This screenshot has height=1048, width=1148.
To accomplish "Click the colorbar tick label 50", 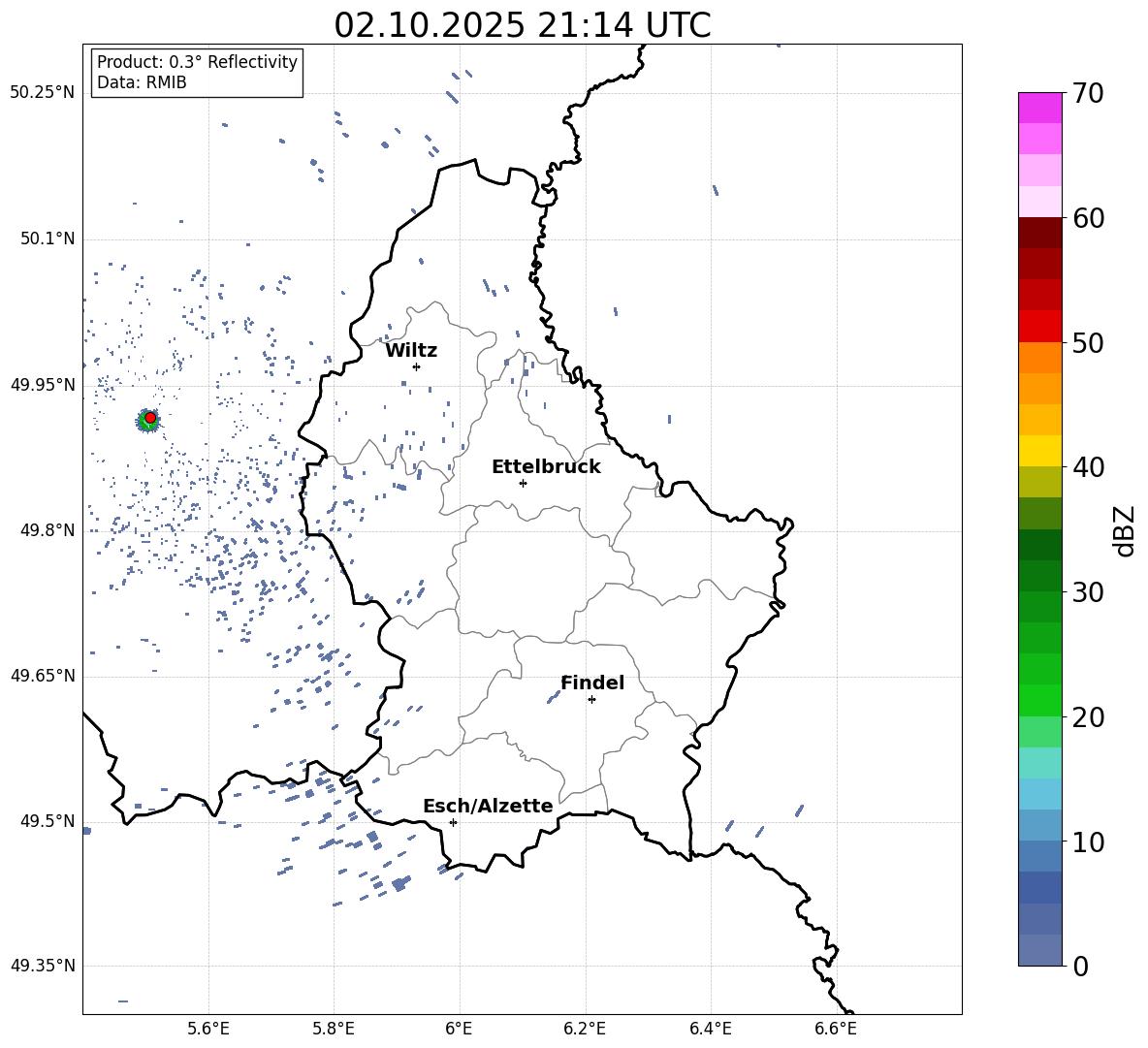I will tap(1088, 342).
